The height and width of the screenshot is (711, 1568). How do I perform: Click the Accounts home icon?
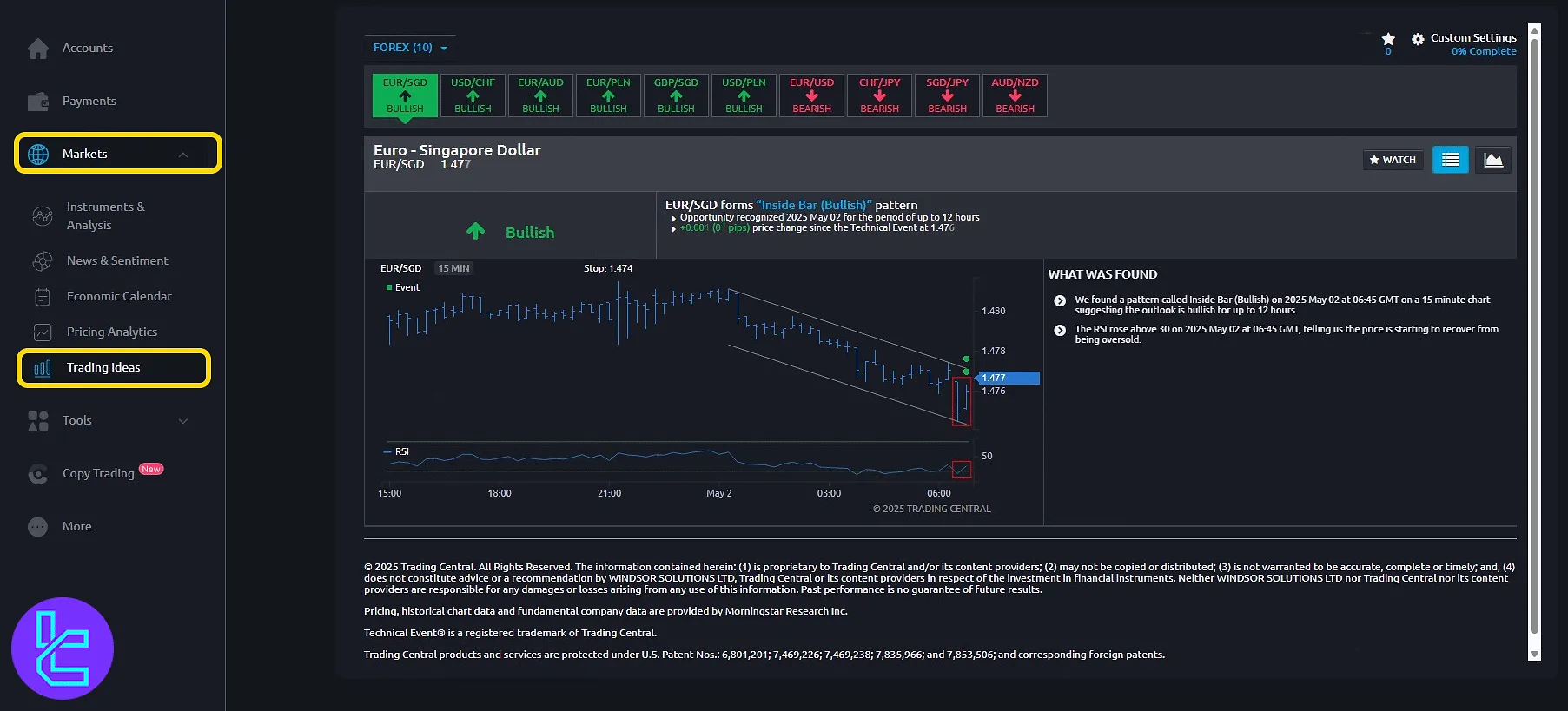(x=38, y=49)
